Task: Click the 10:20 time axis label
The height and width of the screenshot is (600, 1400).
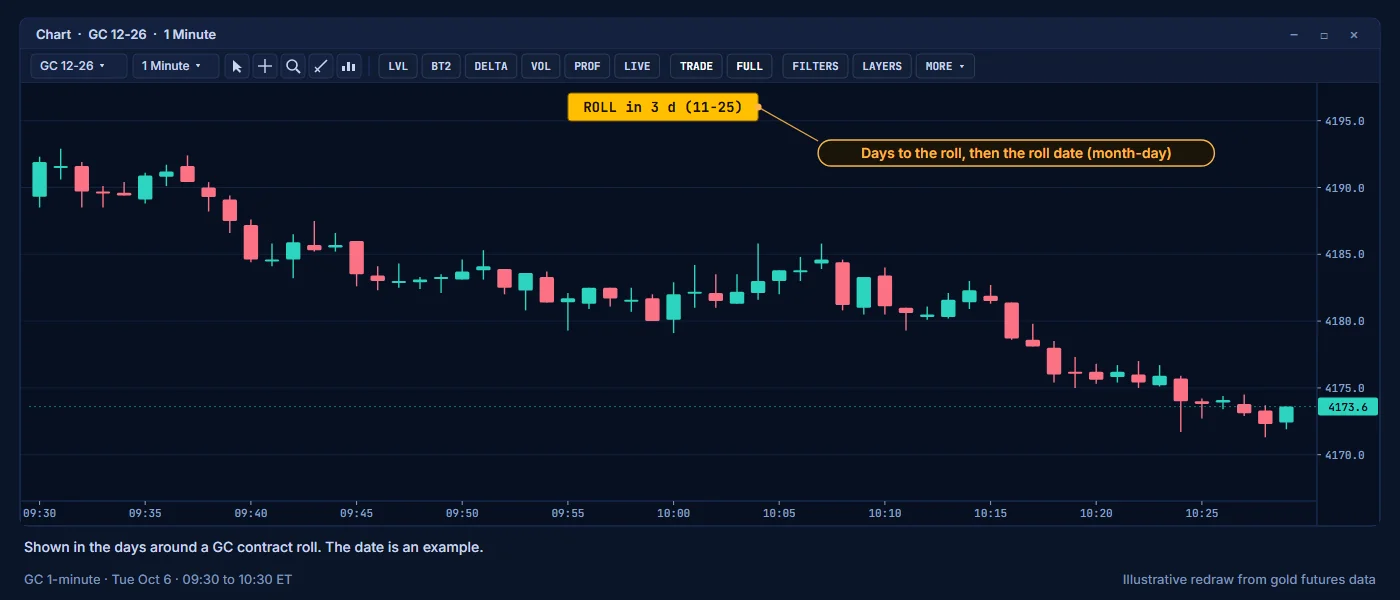Action: [x=1097, y=513]
